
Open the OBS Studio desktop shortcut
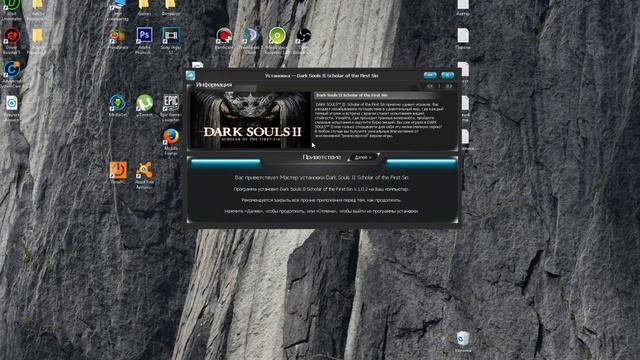[302, 40]
